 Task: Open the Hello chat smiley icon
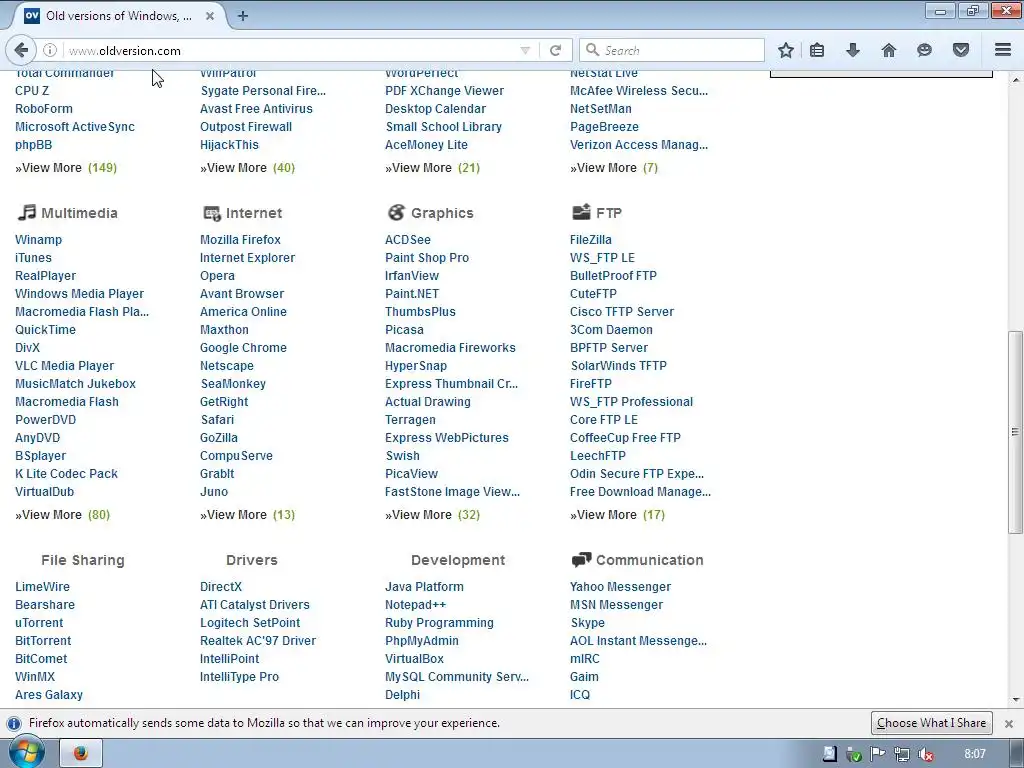click(x=924, y=50)
